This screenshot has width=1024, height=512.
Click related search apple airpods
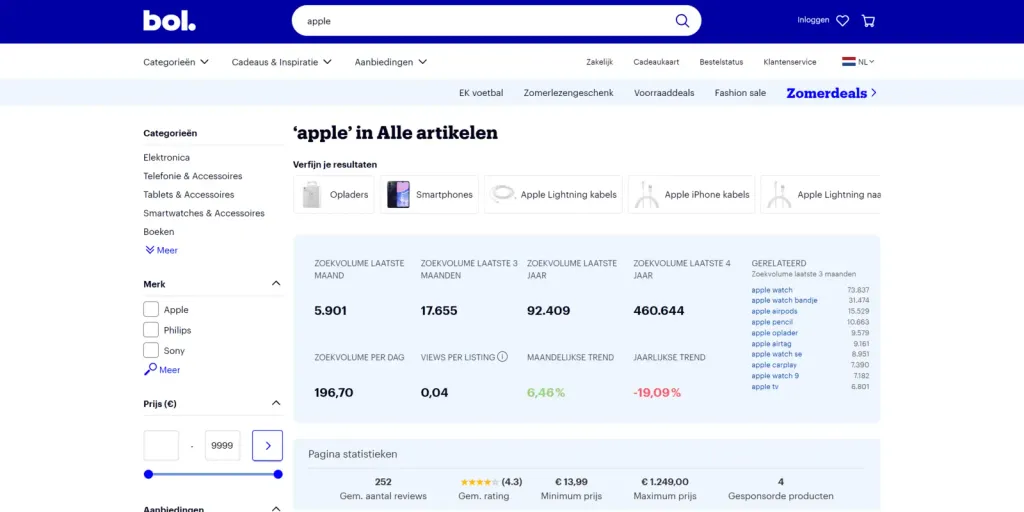click(774, 311)
